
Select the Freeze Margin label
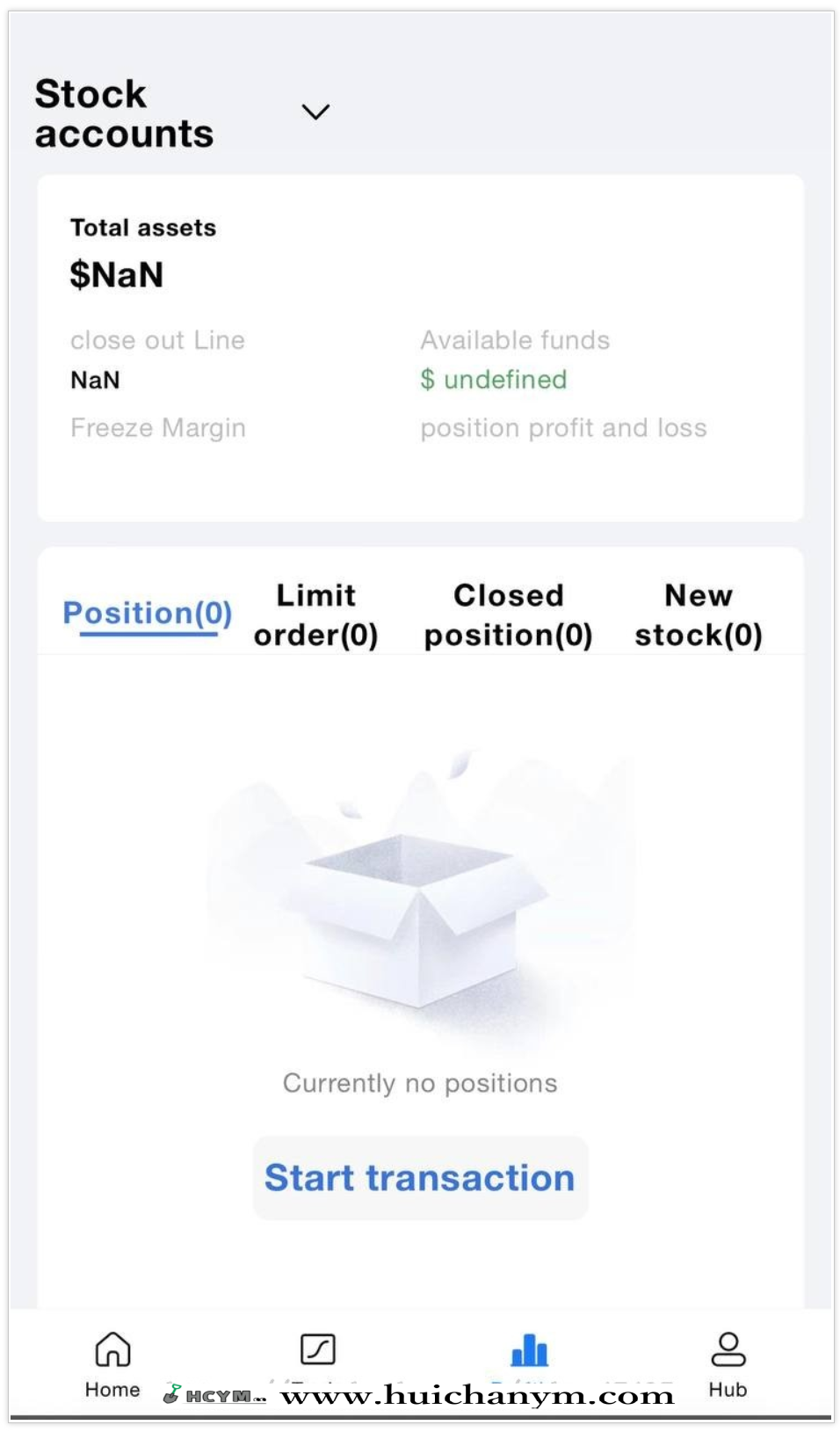[x=158, y=428]
